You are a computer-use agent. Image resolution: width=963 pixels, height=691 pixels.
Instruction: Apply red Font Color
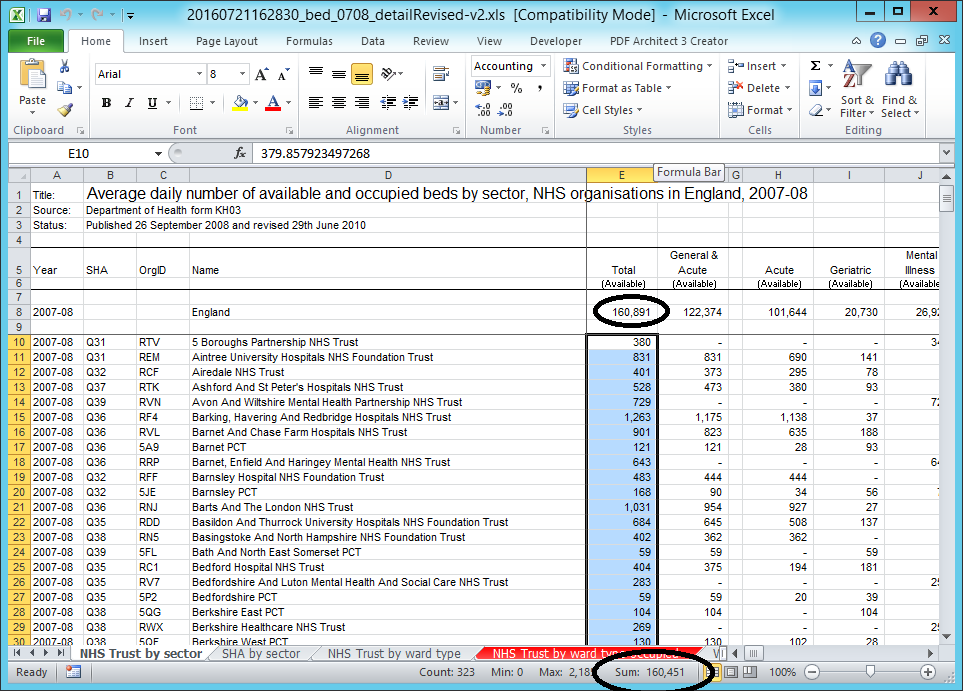tap(273, 103)
